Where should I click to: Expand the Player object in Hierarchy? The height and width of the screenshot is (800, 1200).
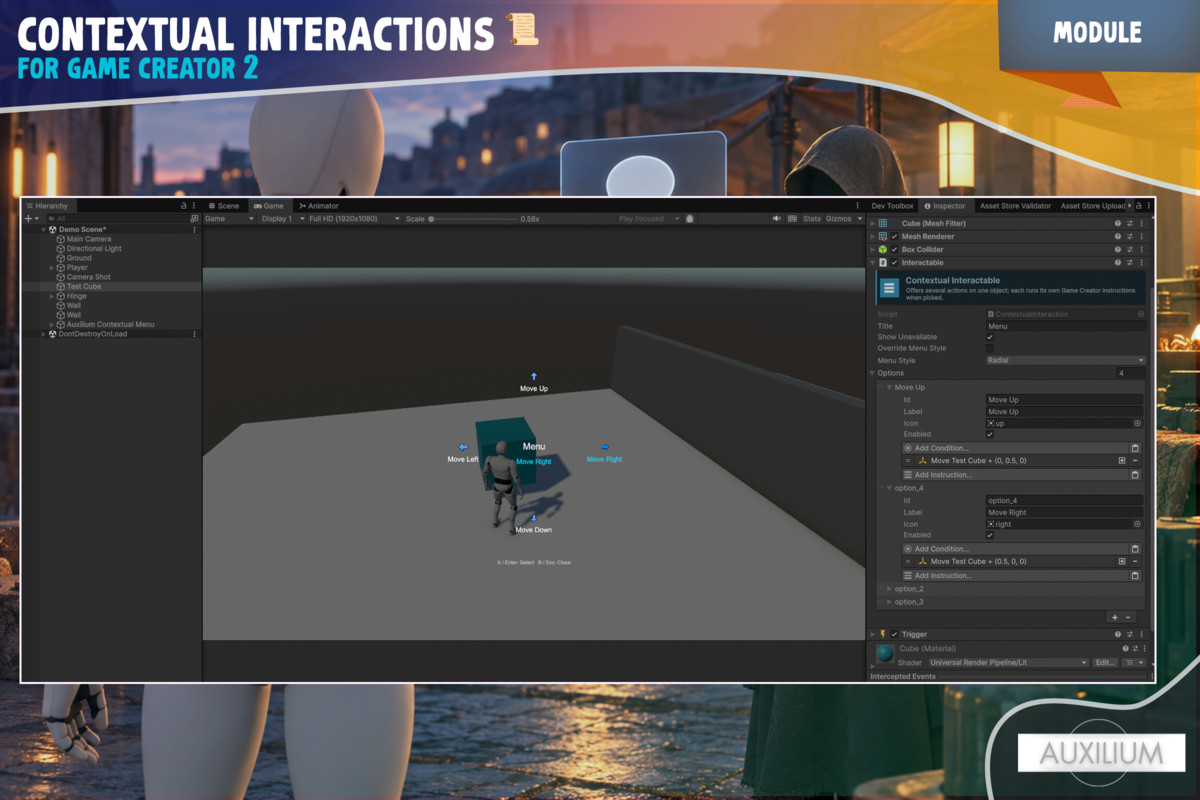[x=52, y=267]
